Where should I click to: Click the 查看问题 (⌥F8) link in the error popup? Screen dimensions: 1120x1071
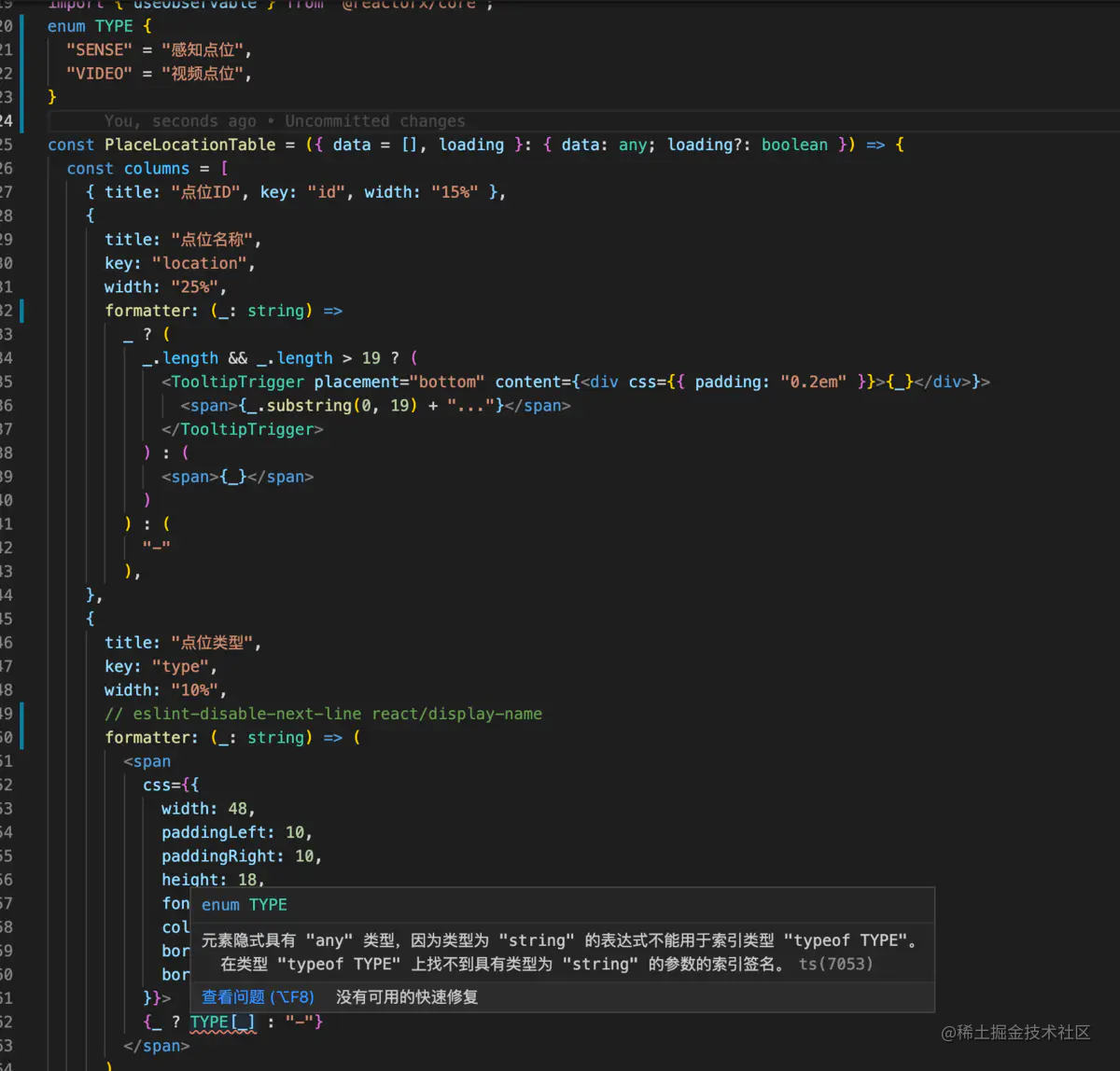point(258,996)
